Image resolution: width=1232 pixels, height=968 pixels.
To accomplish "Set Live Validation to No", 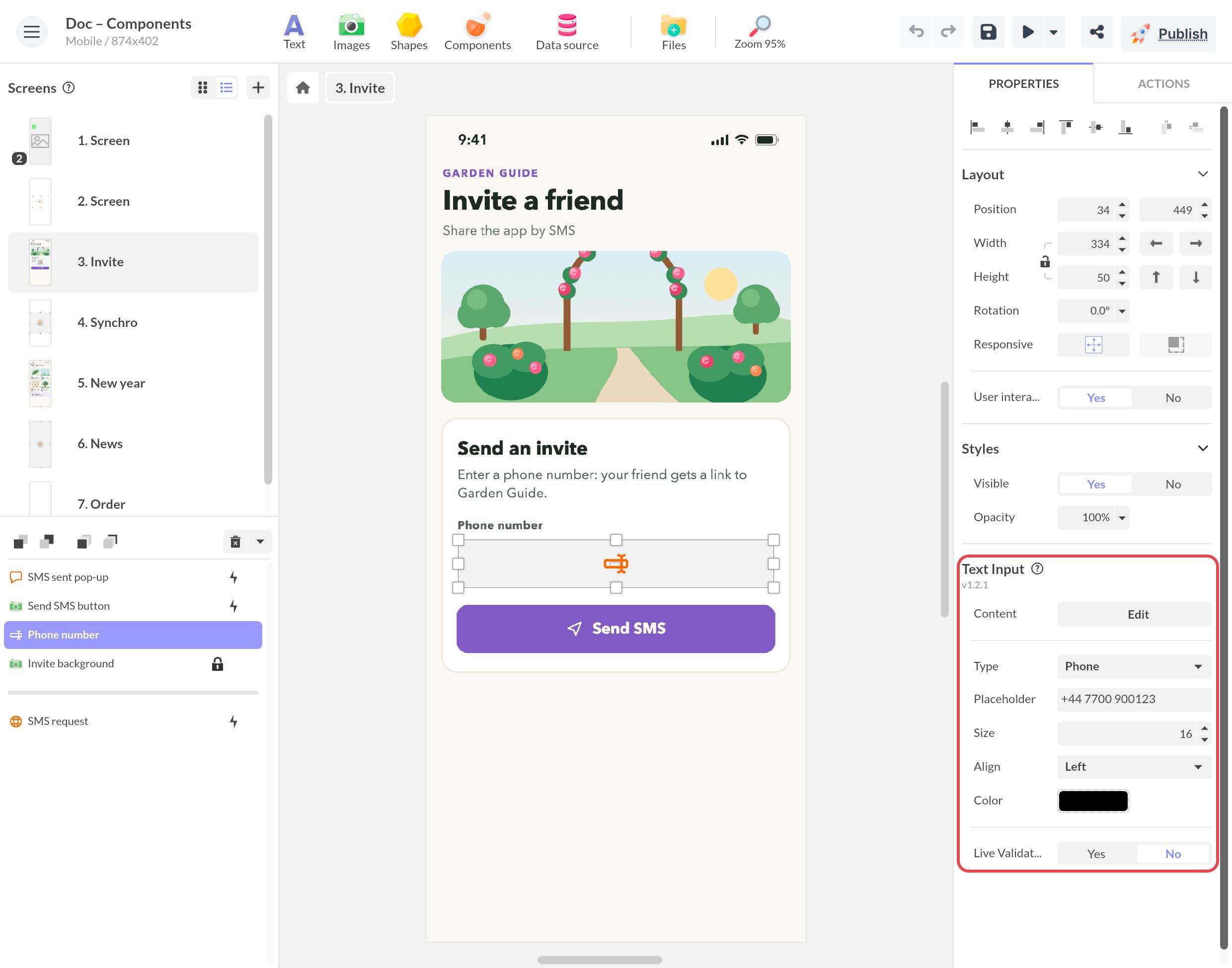I will [1172, 854].
